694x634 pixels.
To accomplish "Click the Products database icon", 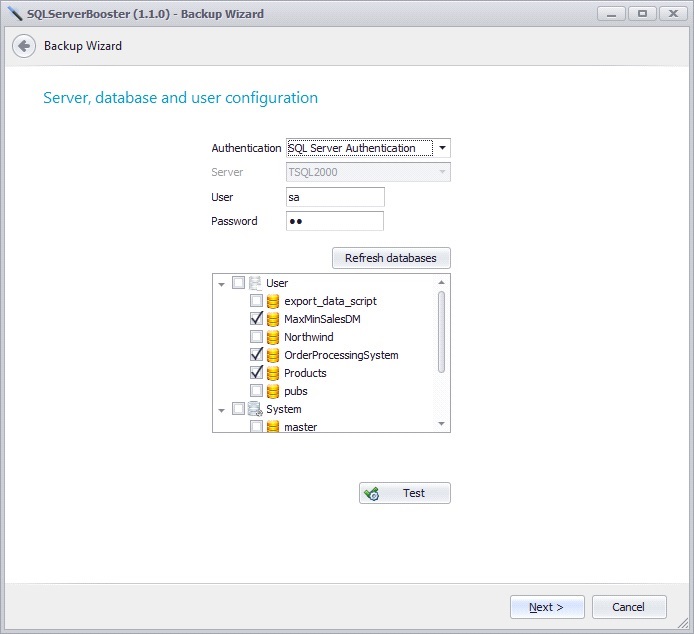I will point(273,373).
